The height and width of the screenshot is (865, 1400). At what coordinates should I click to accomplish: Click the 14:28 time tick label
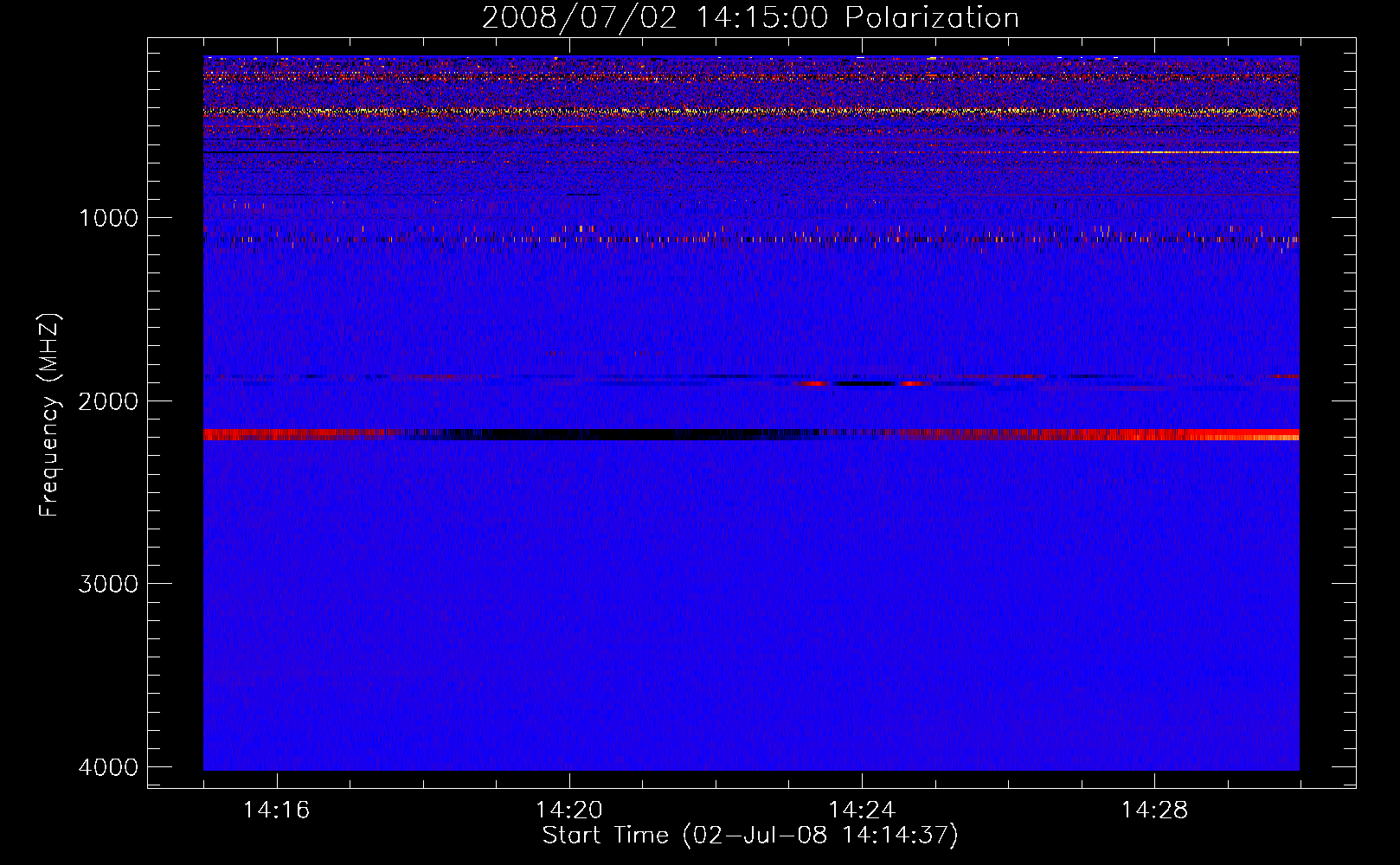[x=1154, y=810]
